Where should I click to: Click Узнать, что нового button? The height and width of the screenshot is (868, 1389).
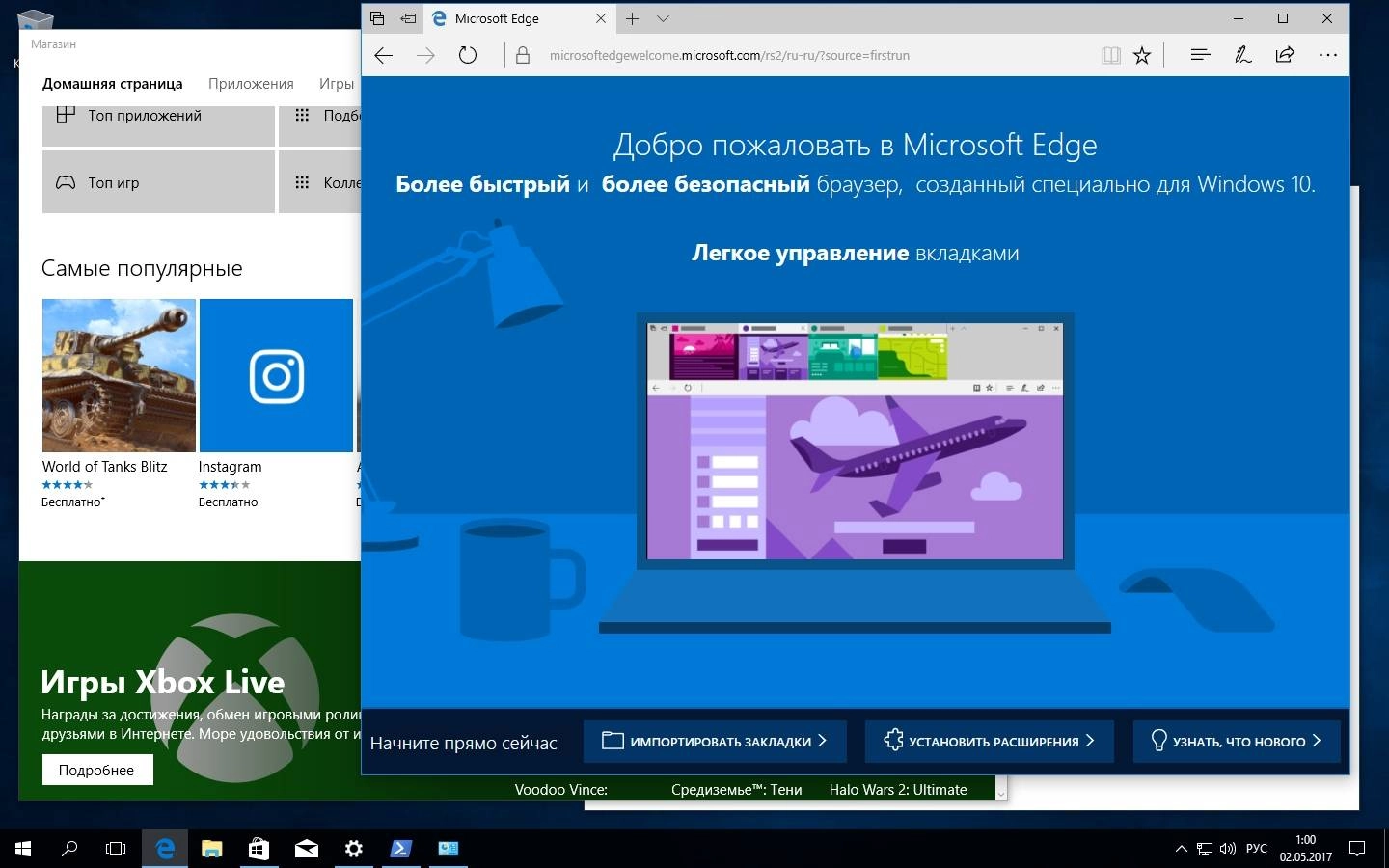(x=1237, y=741)
